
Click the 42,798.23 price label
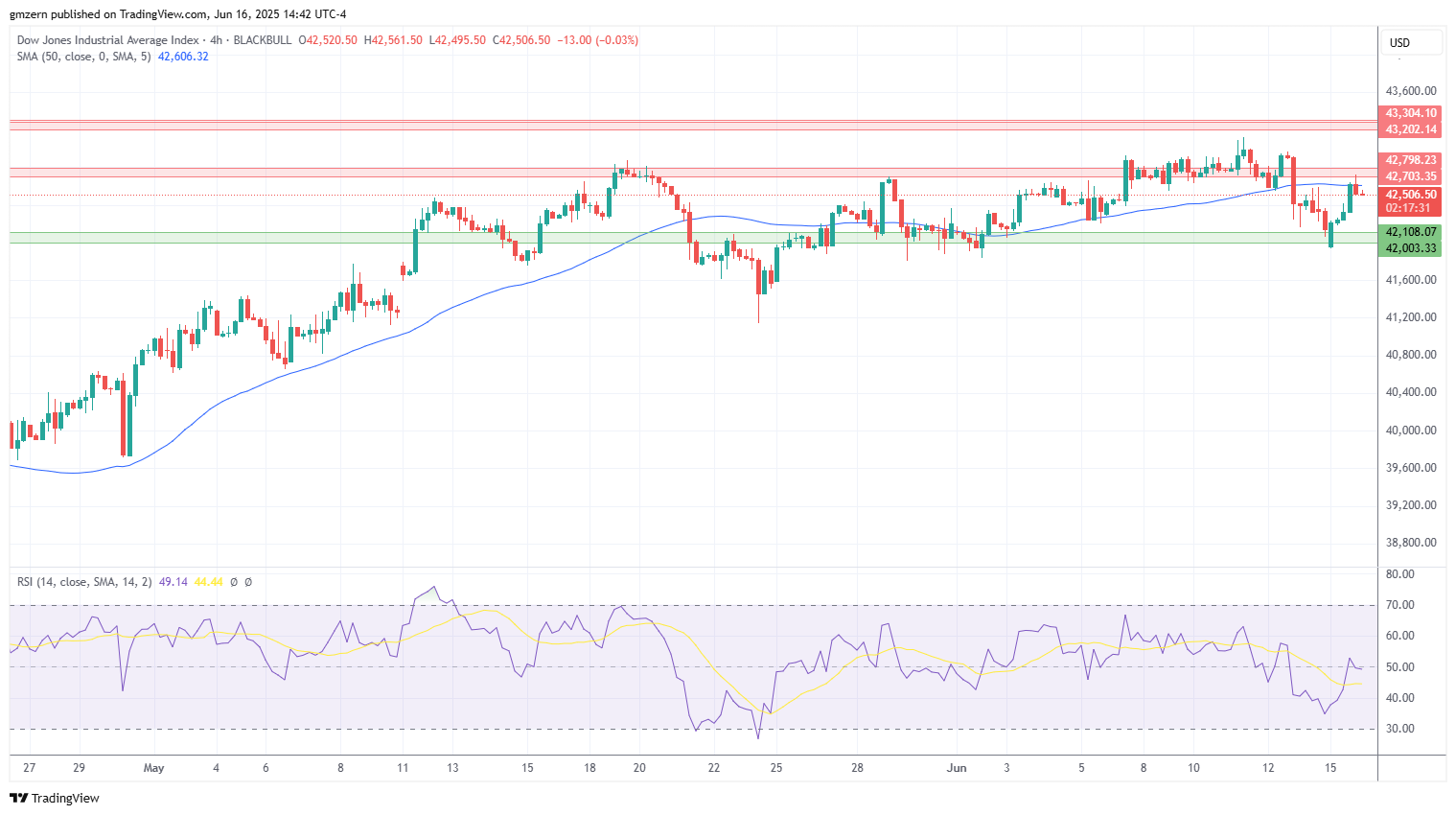1411,160
